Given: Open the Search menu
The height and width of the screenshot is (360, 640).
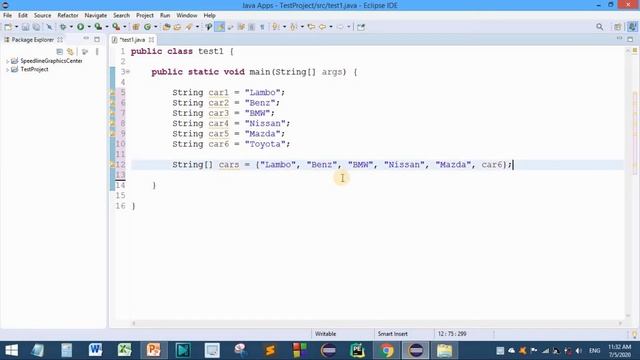Looking at the screenshot, I should pyautogui.click(x=121, y=16).
